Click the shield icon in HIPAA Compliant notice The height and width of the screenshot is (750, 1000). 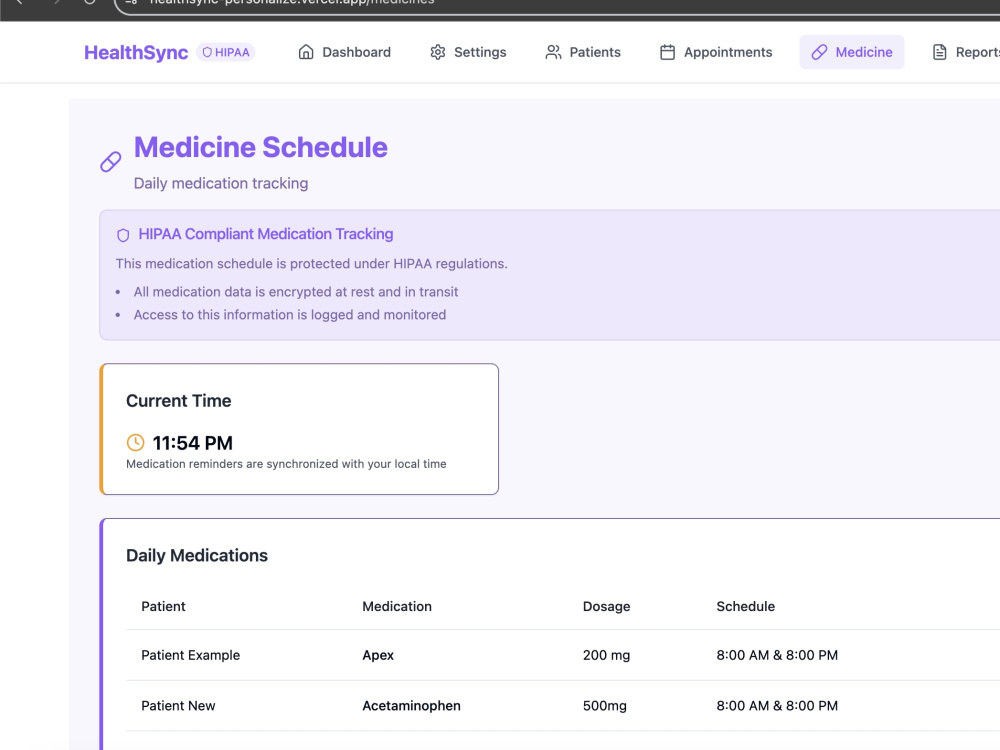[x=123, y=235]
